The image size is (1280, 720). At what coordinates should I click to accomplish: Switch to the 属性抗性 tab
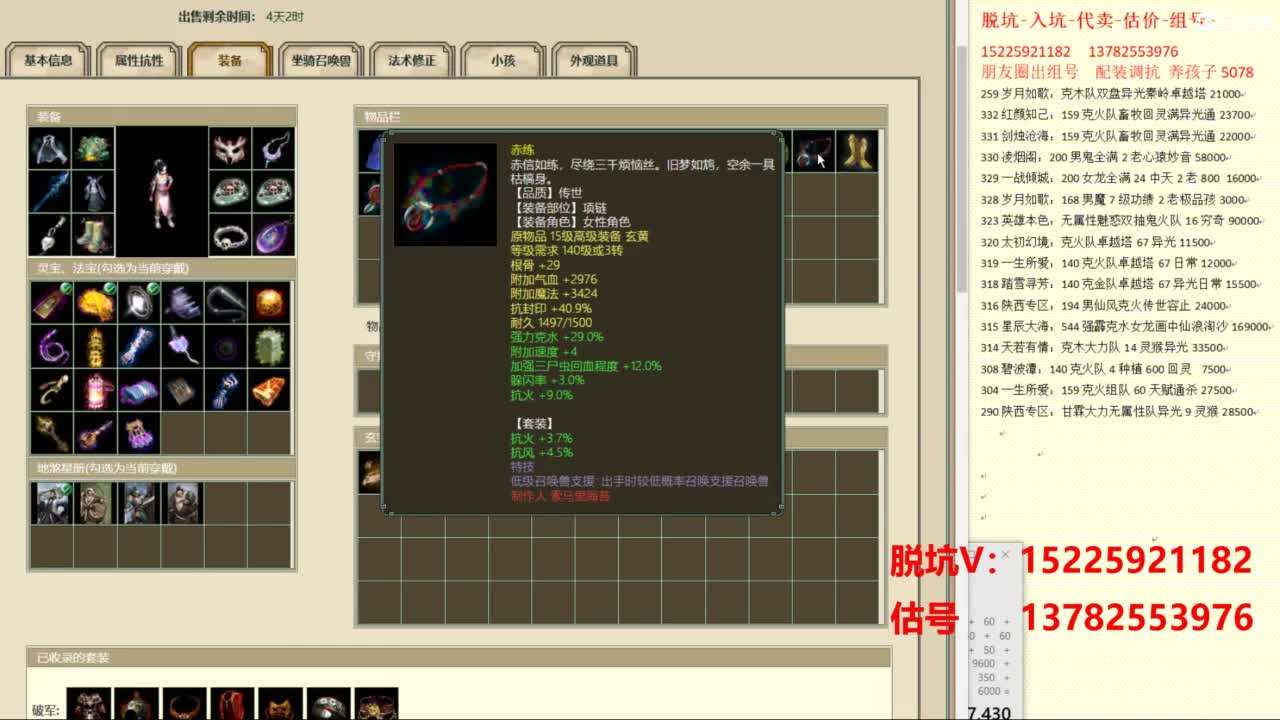coord(139,60)
